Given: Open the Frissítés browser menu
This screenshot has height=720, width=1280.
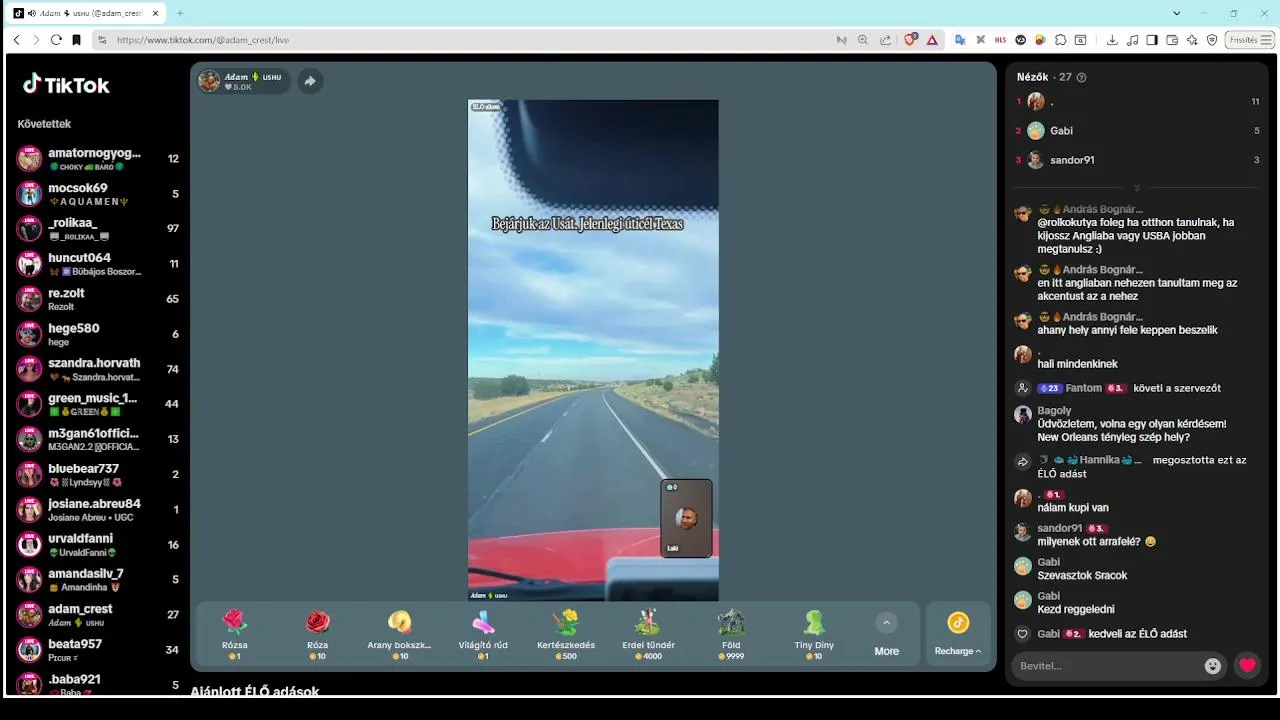Looking at the screenshot, I should tap(1250, 40).
